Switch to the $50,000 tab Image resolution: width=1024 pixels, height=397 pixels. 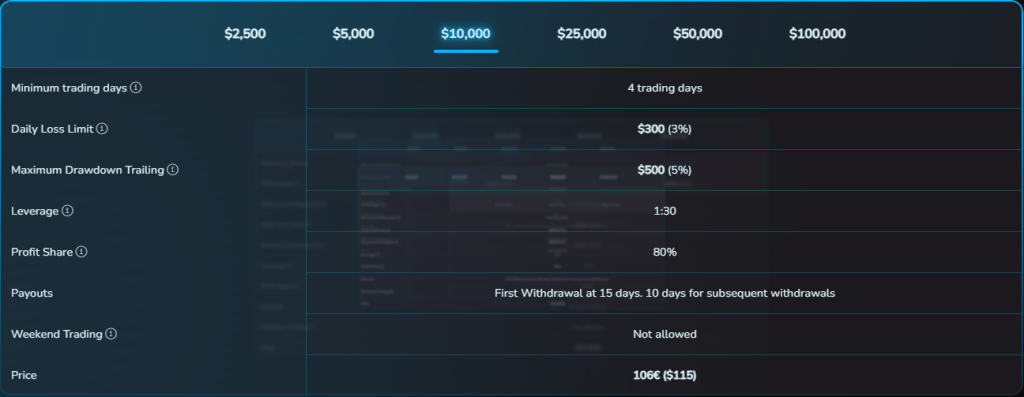coord(697,34)
